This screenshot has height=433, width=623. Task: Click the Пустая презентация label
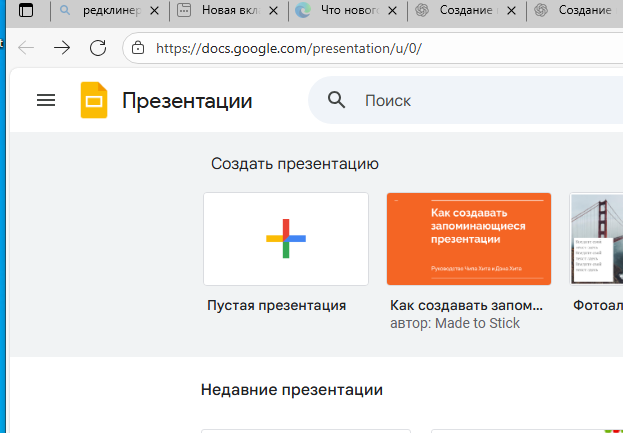click(277, 305)
